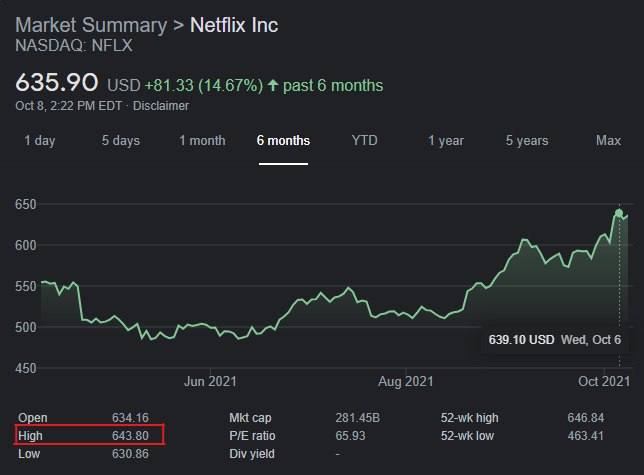This screenshot has width=644, height=475.
Task: Click the Netflix Inc title
Action: click(234, 25)
